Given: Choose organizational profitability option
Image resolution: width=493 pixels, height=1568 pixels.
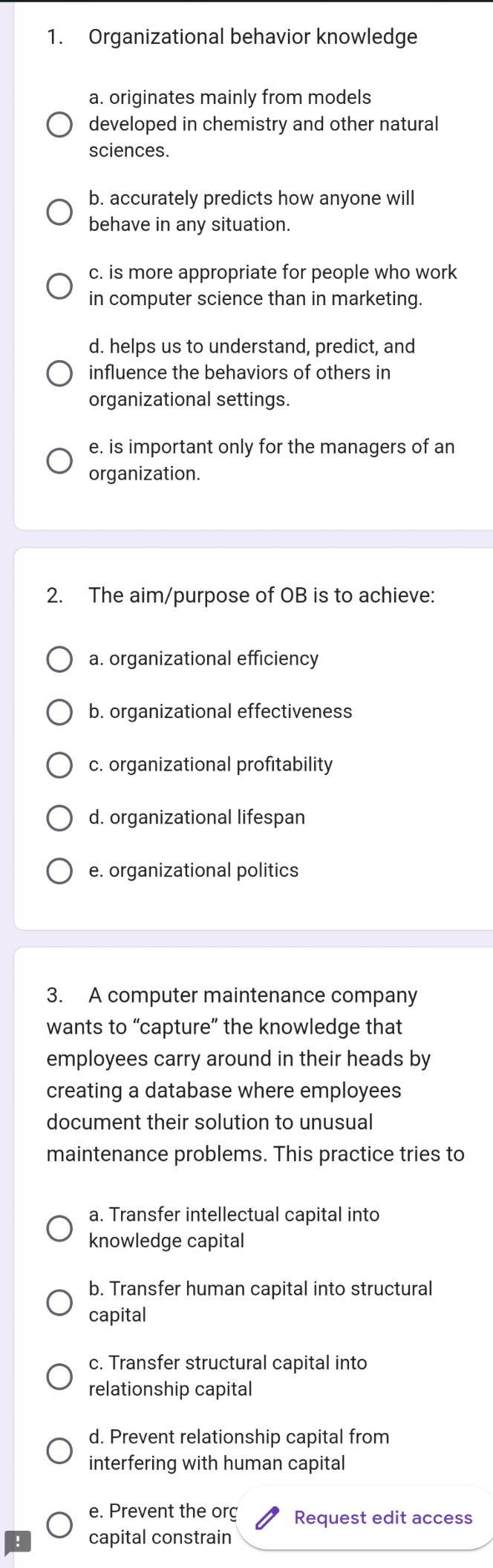Looking at the screenshot, I should tap(59, 765).
